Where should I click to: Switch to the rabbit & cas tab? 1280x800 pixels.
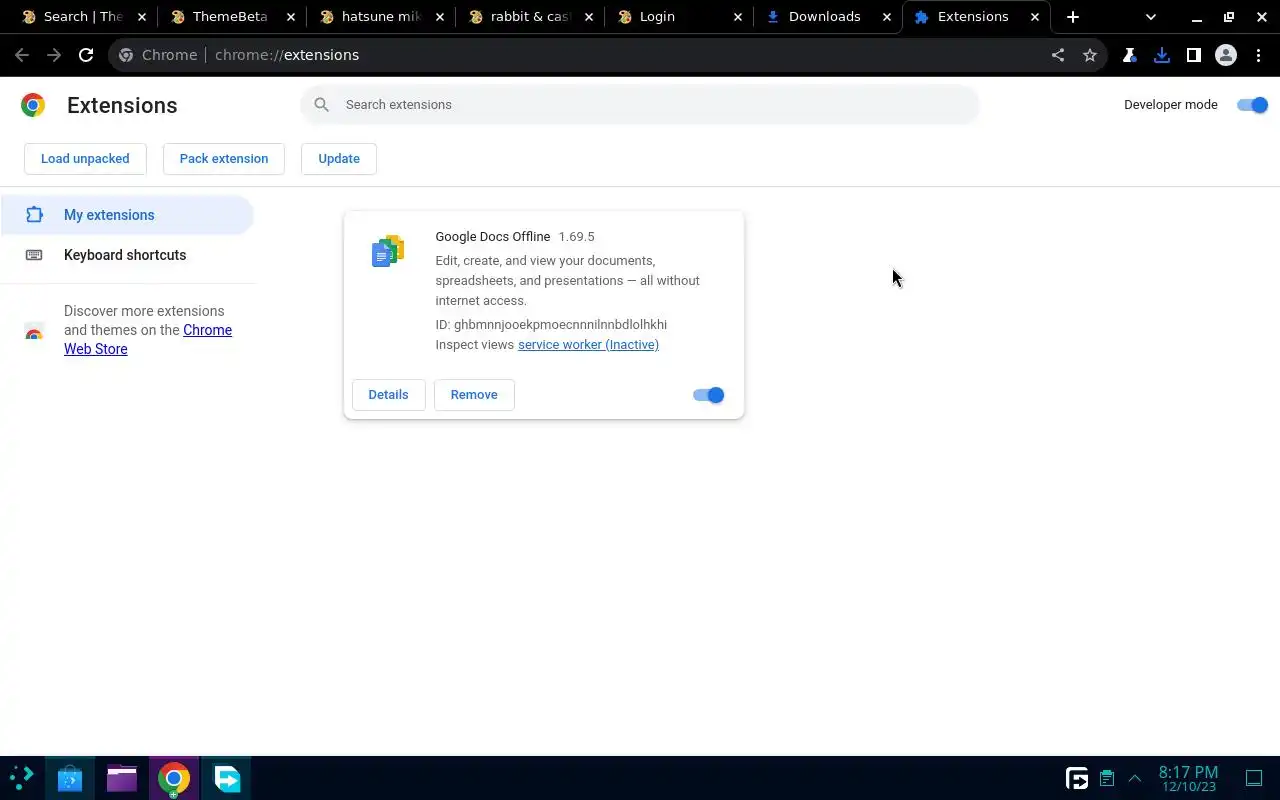pyautogui.click(x=530, y=17)
